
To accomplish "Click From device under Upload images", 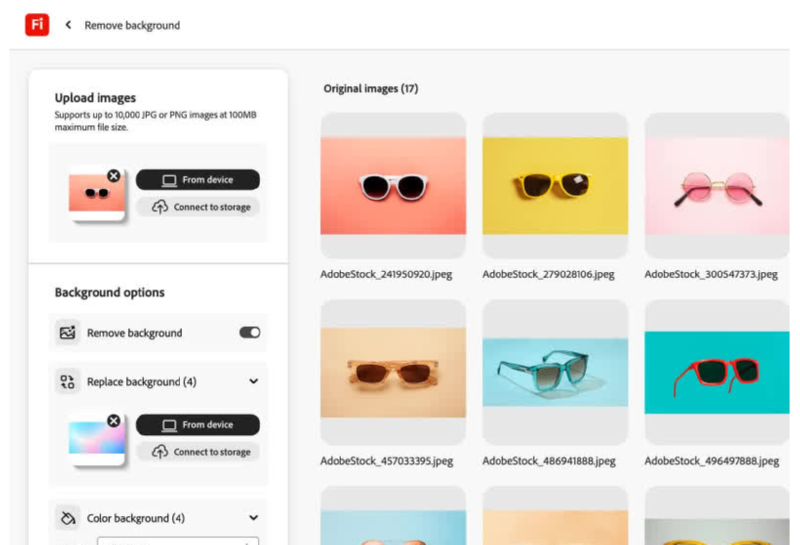I will tap(198, 180).
